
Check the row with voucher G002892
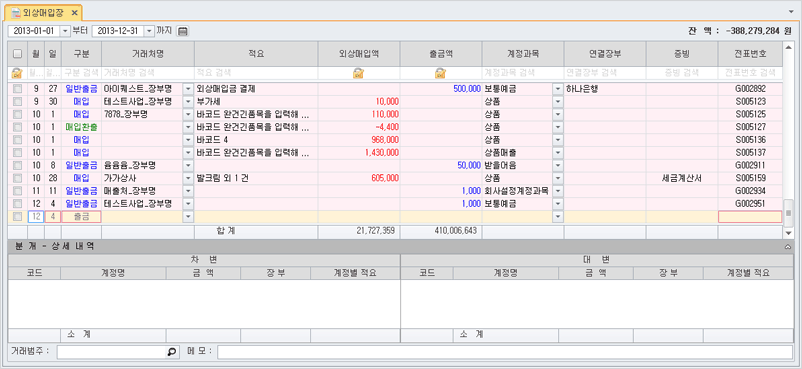point(17,89)
